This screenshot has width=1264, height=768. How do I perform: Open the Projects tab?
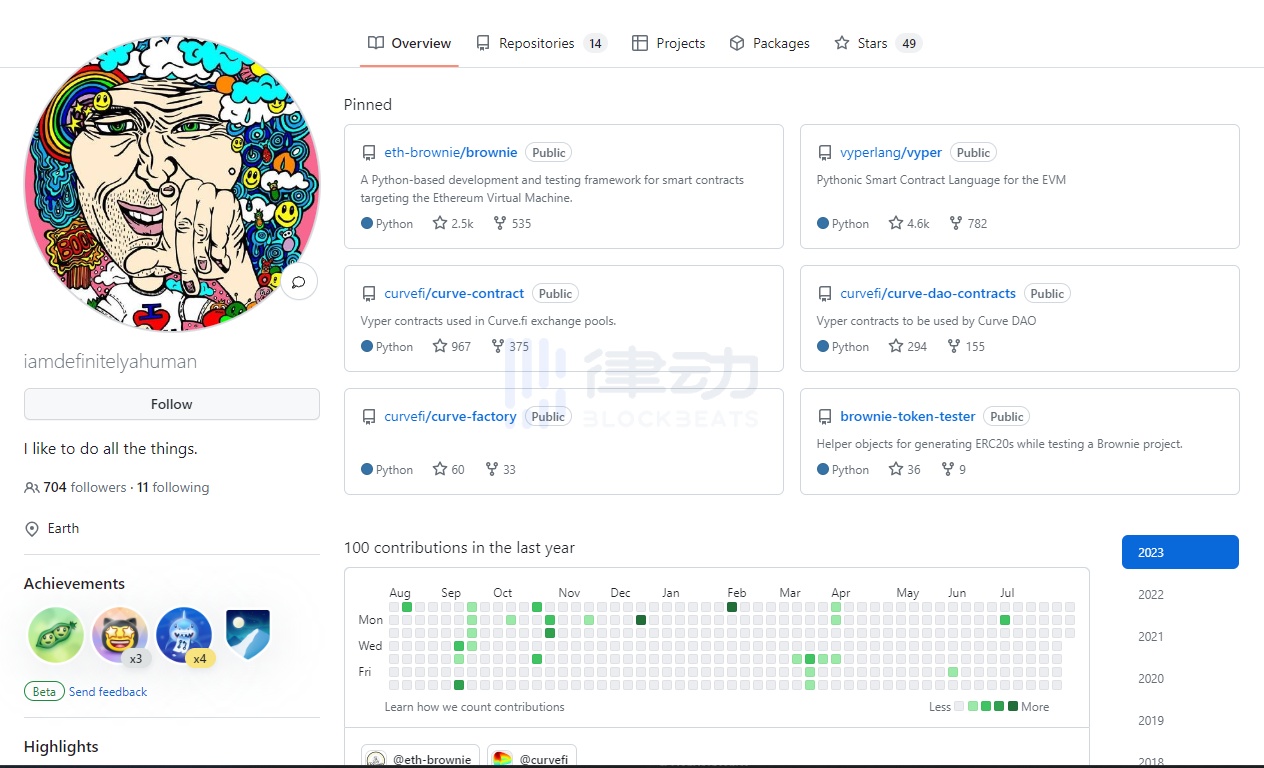668,43
